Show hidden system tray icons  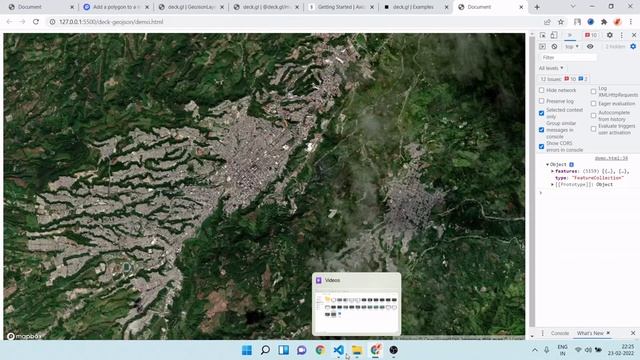535,350
